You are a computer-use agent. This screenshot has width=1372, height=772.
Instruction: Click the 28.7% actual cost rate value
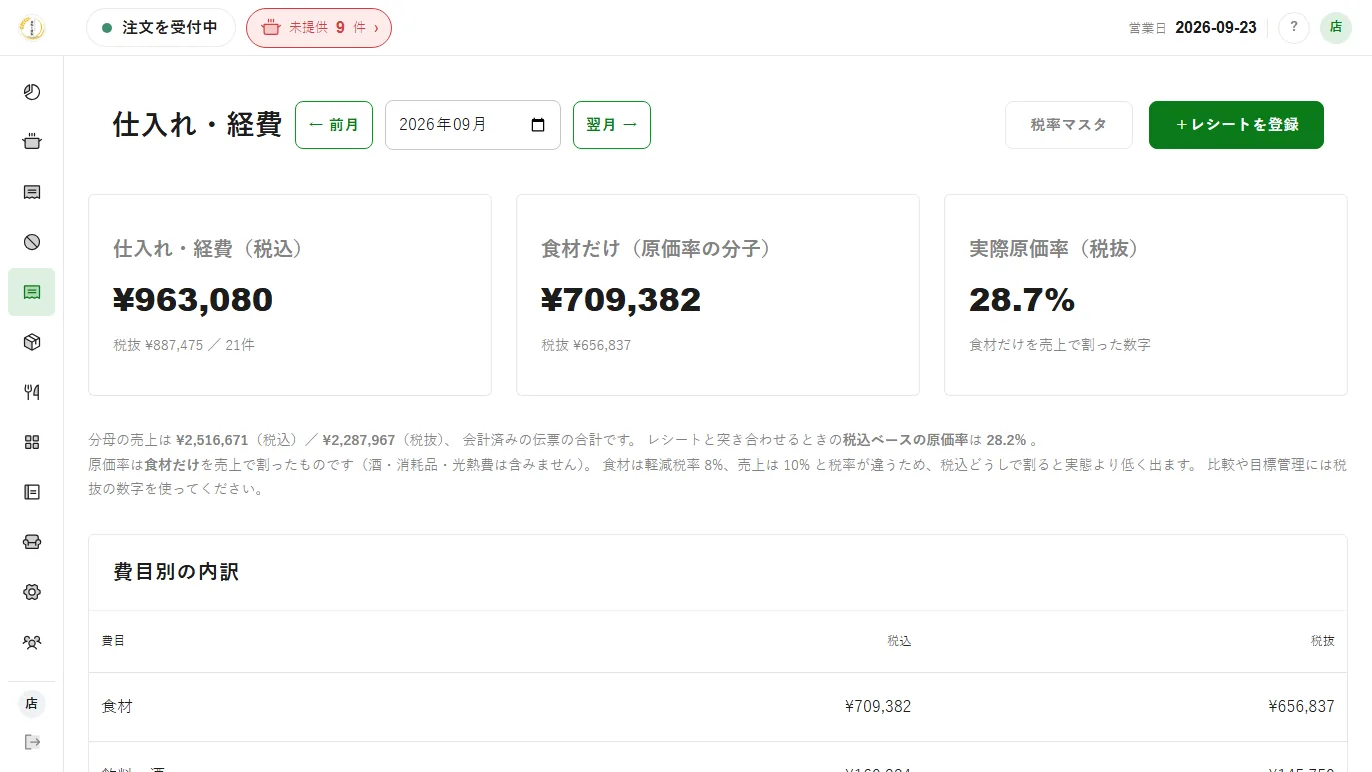coord(1022,300)
